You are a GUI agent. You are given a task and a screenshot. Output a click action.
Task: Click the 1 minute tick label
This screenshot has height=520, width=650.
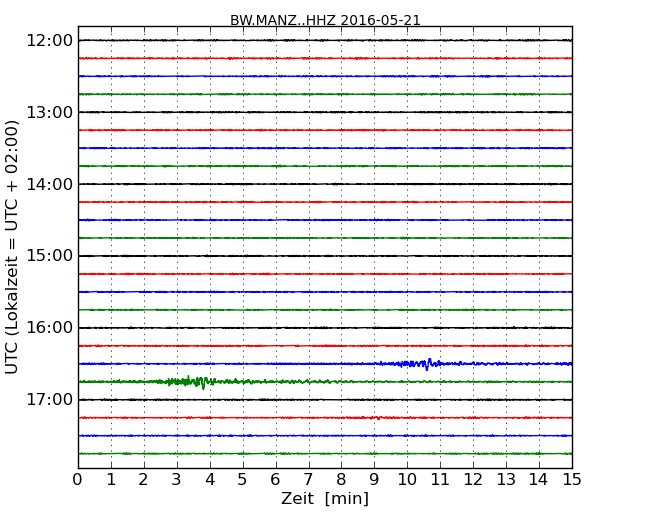pos(111,480)
